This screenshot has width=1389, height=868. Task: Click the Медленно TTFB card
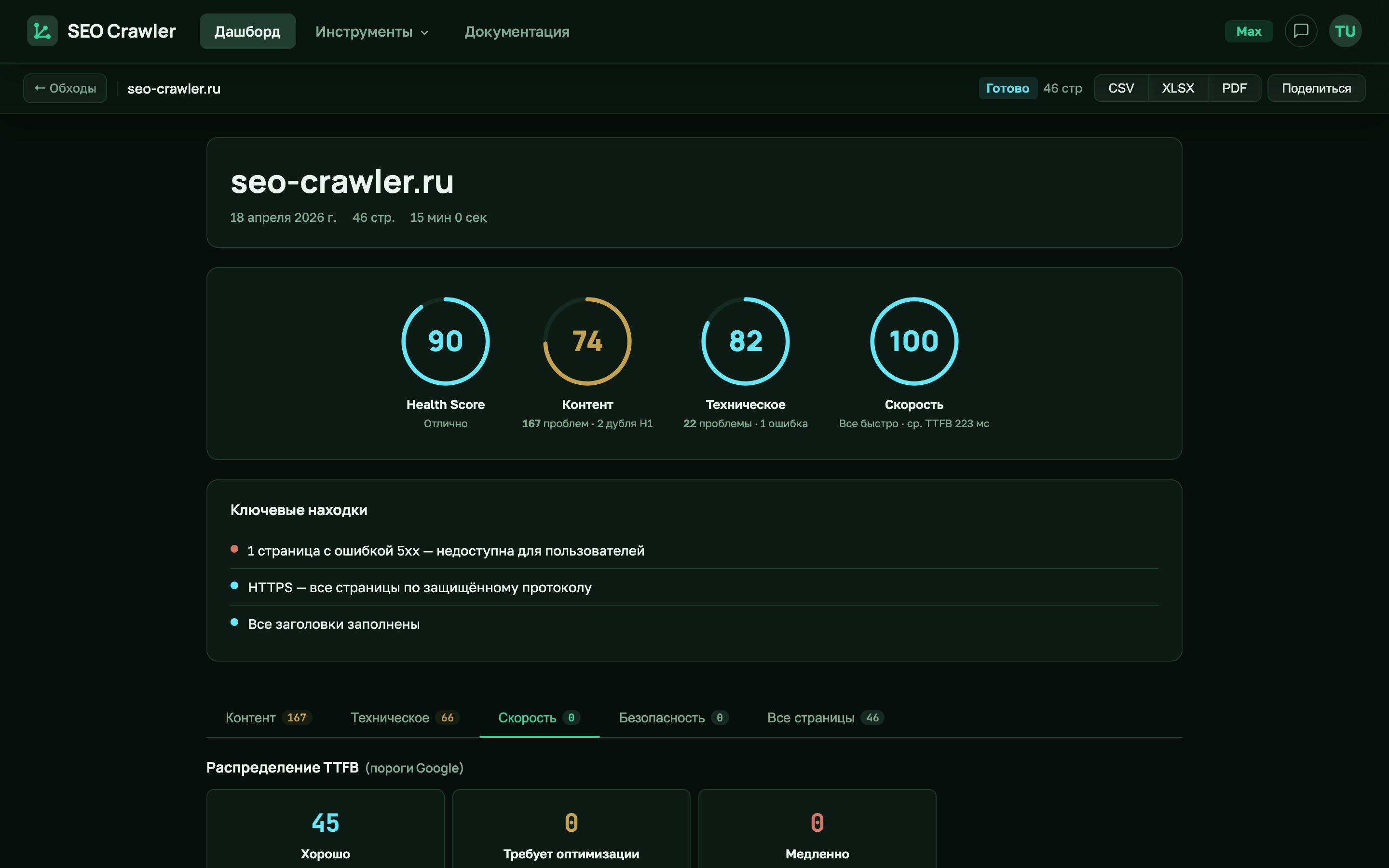(817, 829)
